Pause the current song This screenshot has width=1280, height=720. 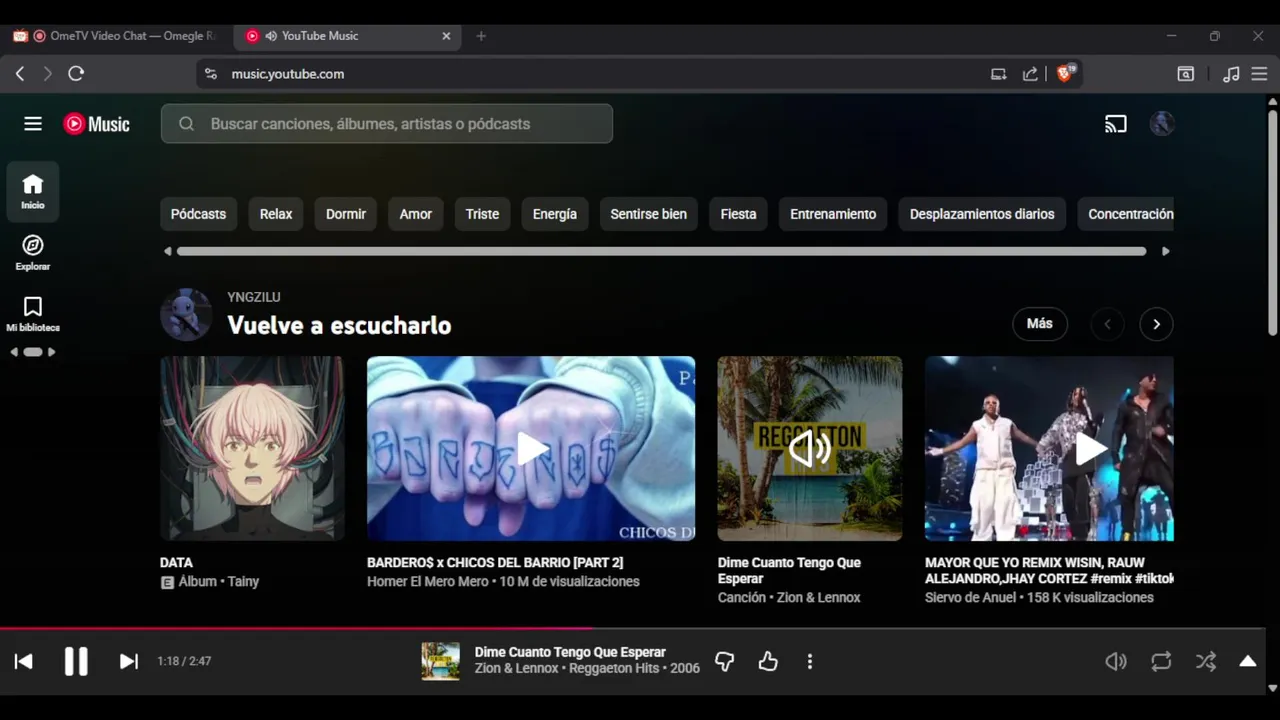76,661
